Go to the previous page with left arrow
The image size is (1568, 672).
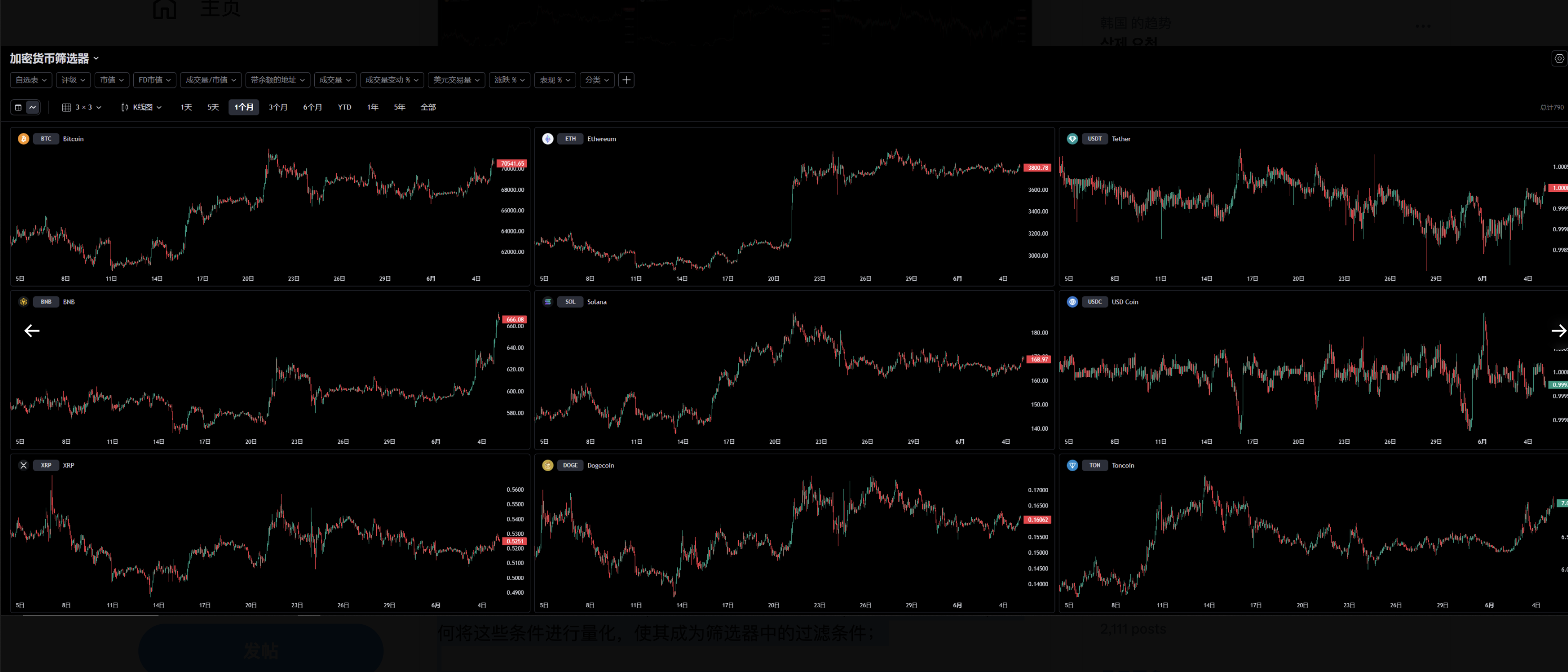32,331
